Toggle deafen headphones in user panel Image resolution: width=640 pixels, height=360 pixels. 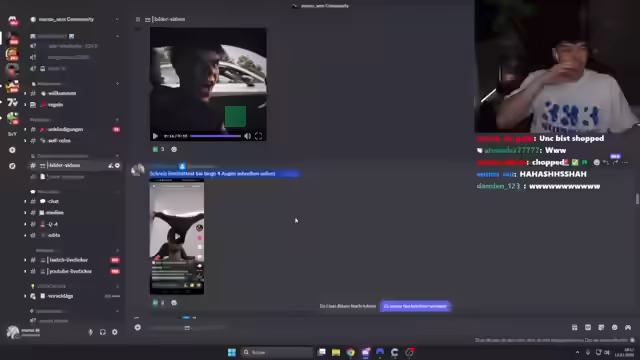[102, 332]
